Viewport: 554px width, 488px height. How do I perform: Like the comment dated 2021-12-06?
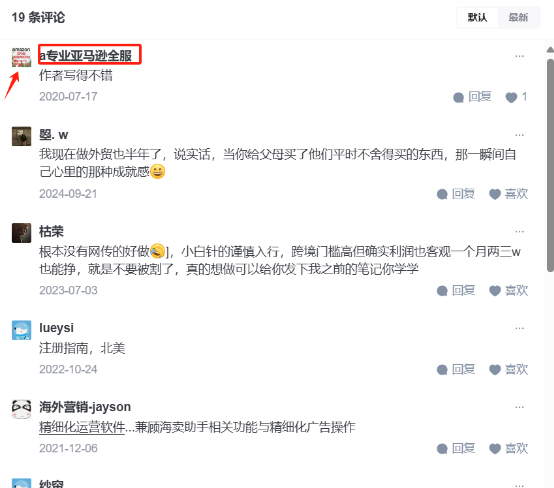pyautogui.click(x=508, y=448)
